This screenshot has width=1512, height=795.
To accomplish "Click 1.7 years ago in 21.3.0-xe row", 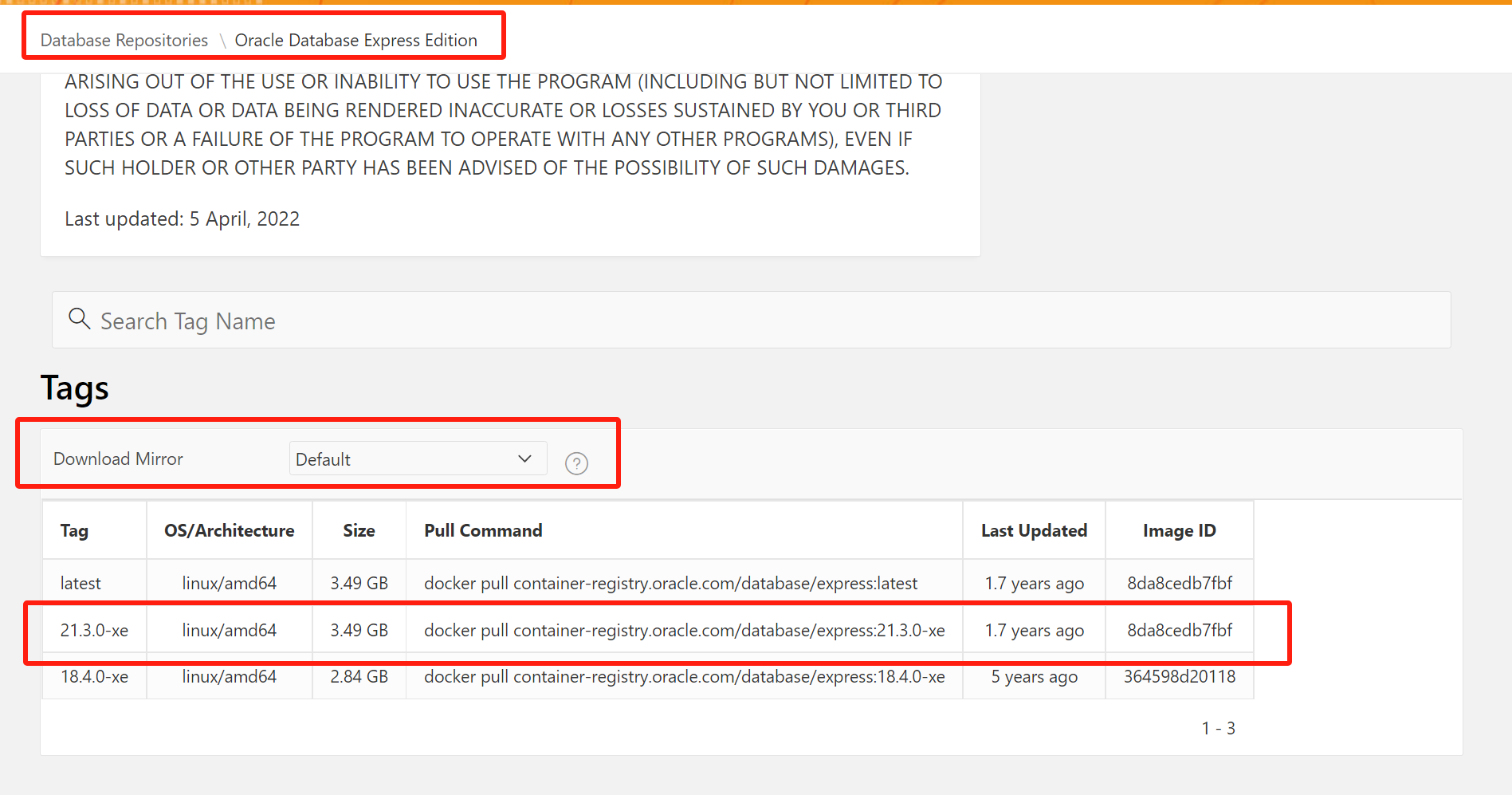I will click(x=1034, y=631).
